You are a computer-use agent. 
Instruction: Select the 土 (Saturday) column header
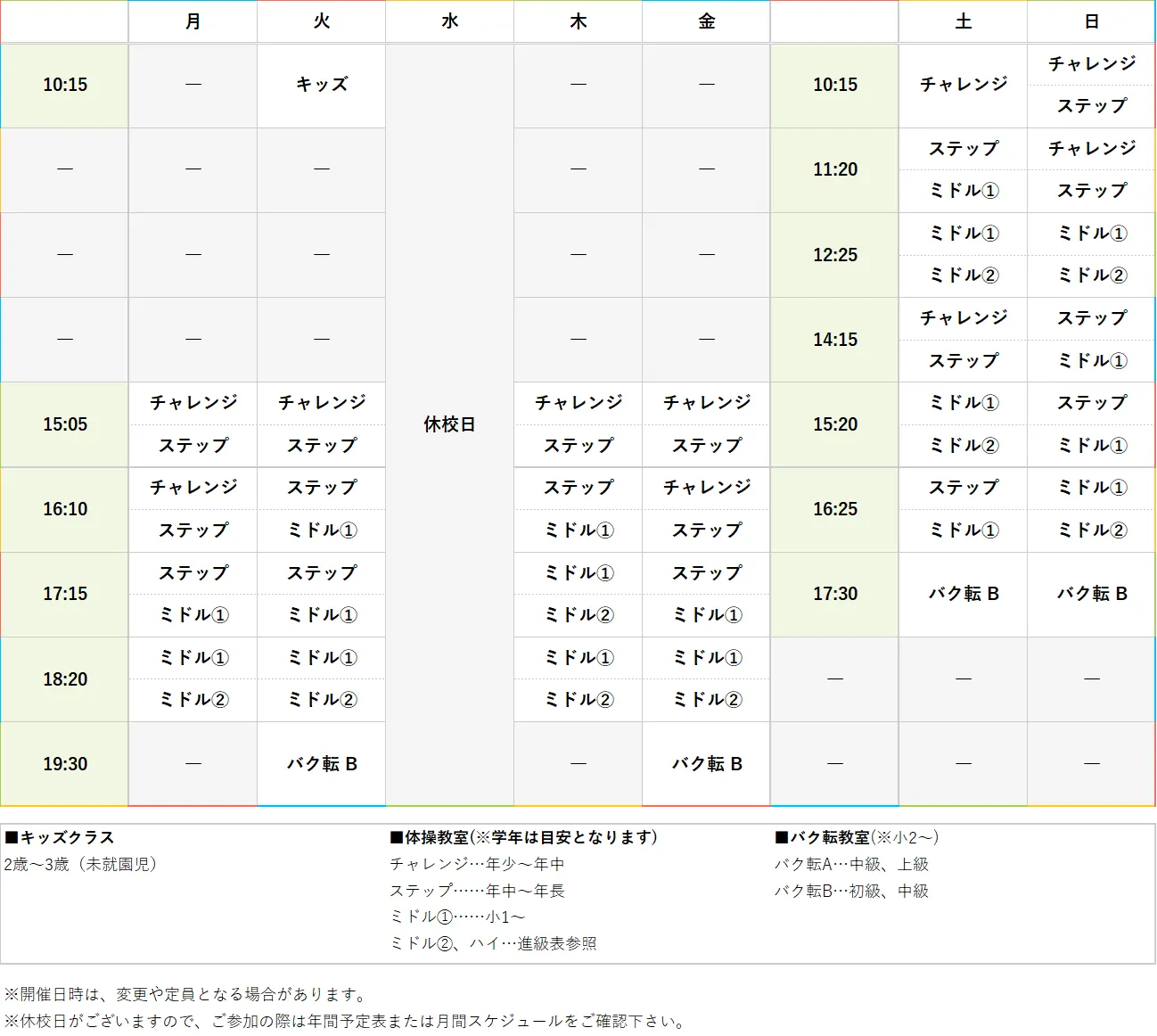click(x=963, y=21)
